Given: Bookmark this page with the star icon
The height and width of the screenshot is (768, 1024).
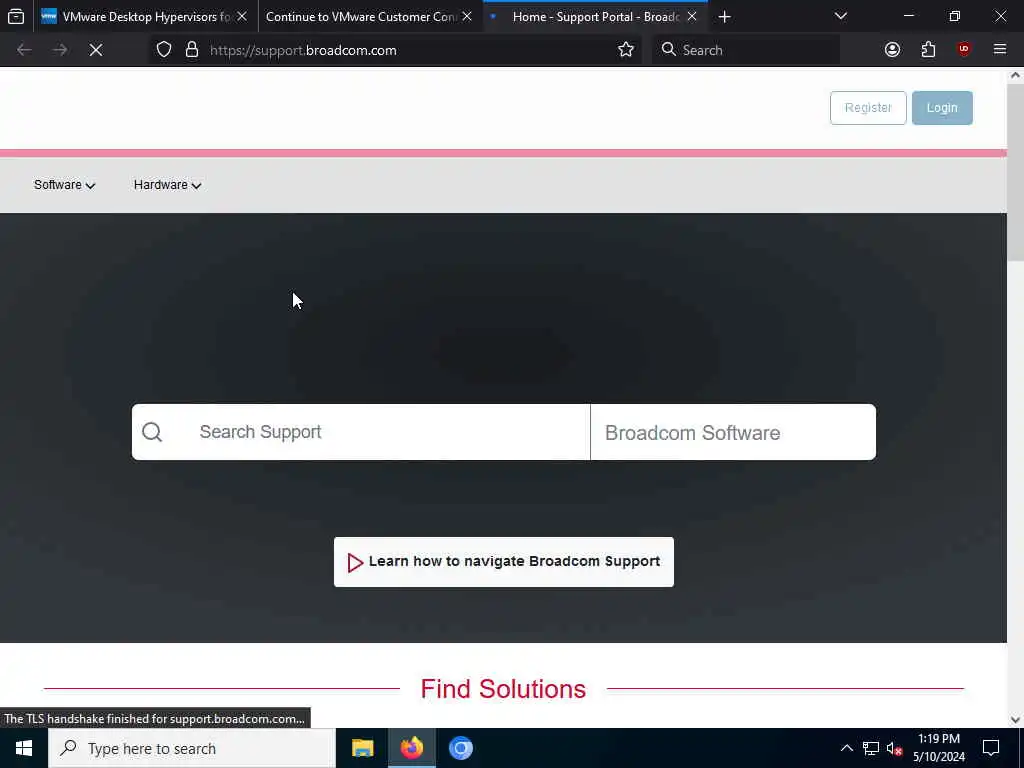Looking at the screenshot, I should [626, 50].
